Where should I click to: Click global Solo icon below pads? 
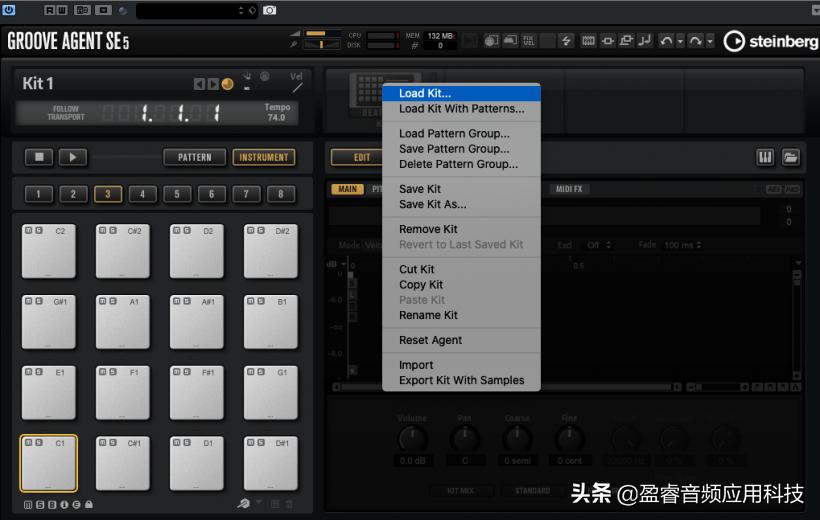tap(40, 505)
